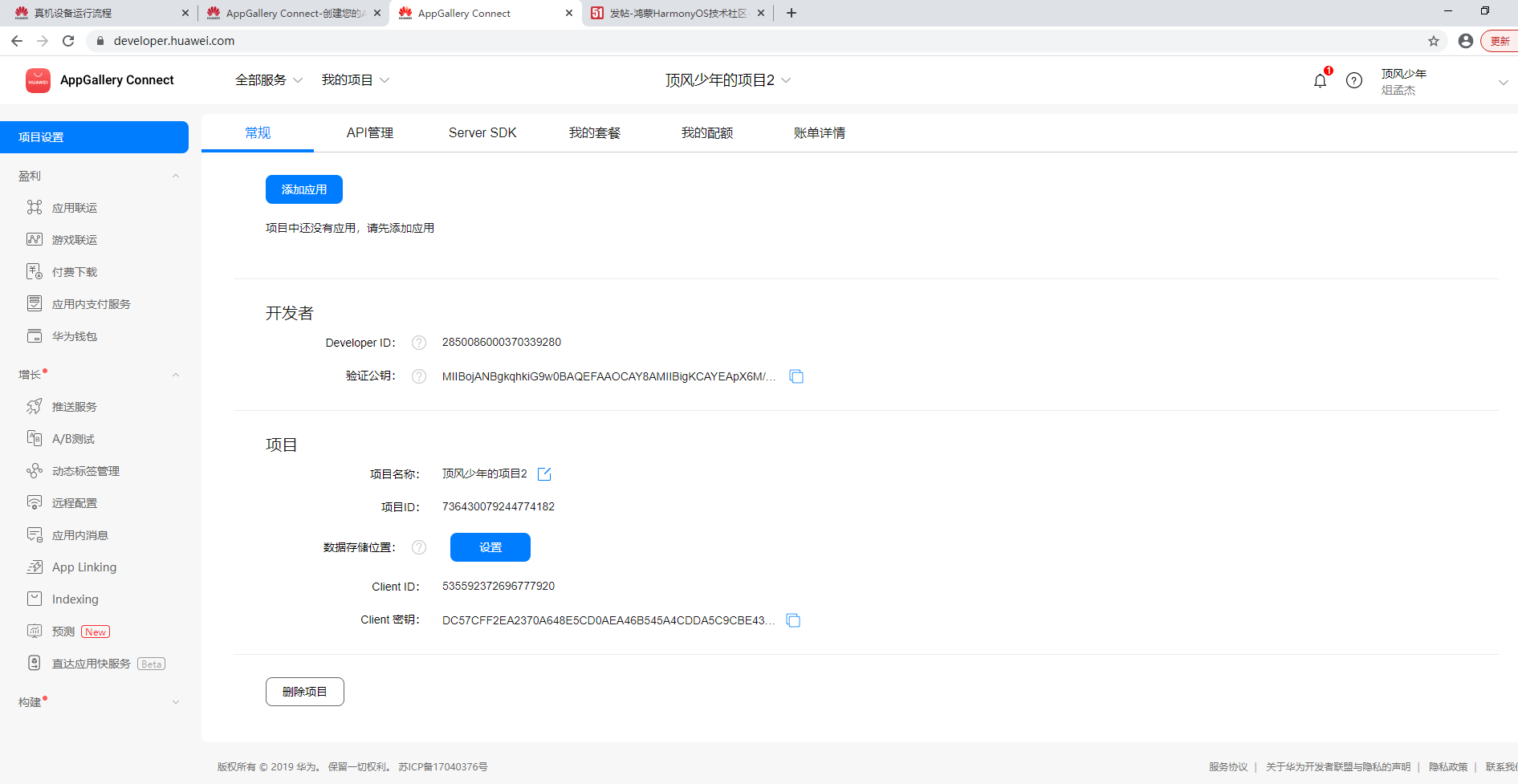Viewport: 1518px width, 784px height.
Task: Open the 应用联运 sidebar icon
Action: (x=35, y=207)
